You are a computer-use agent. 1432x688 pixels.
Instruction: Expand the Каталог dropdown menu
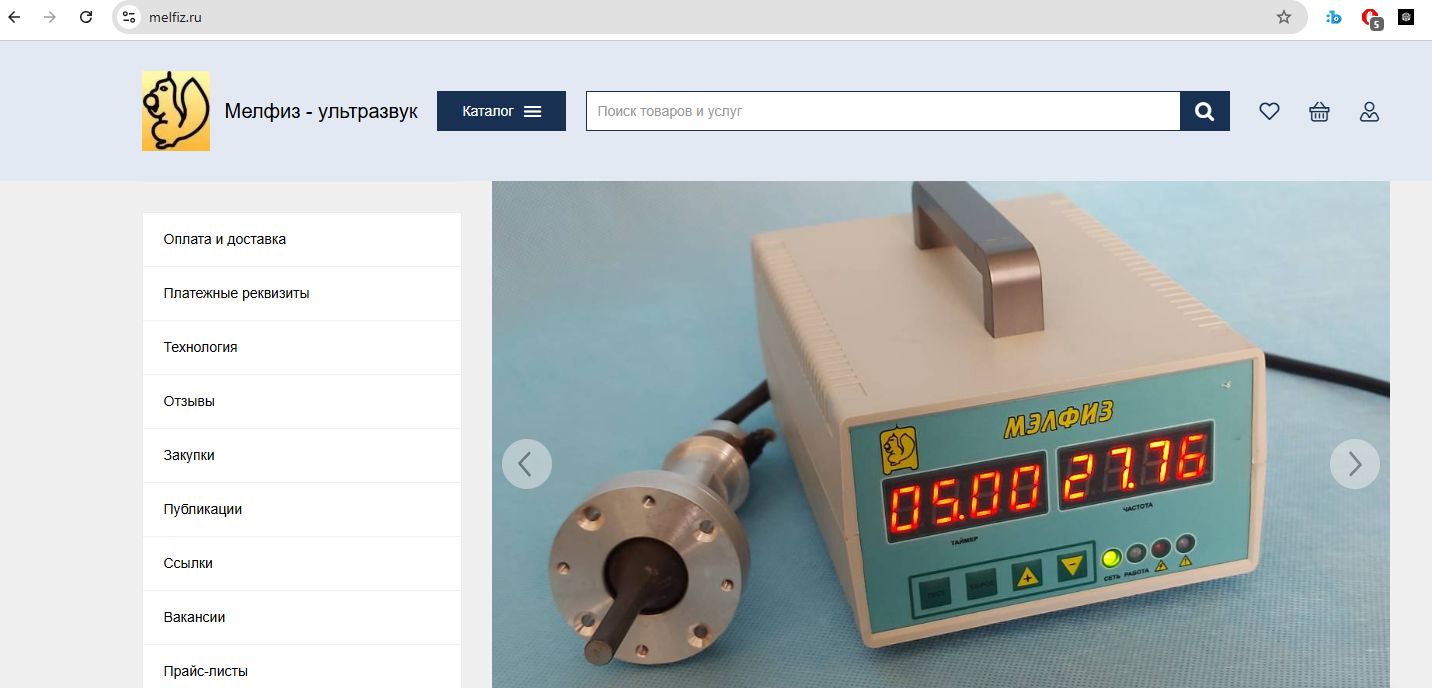pos(501,111)
